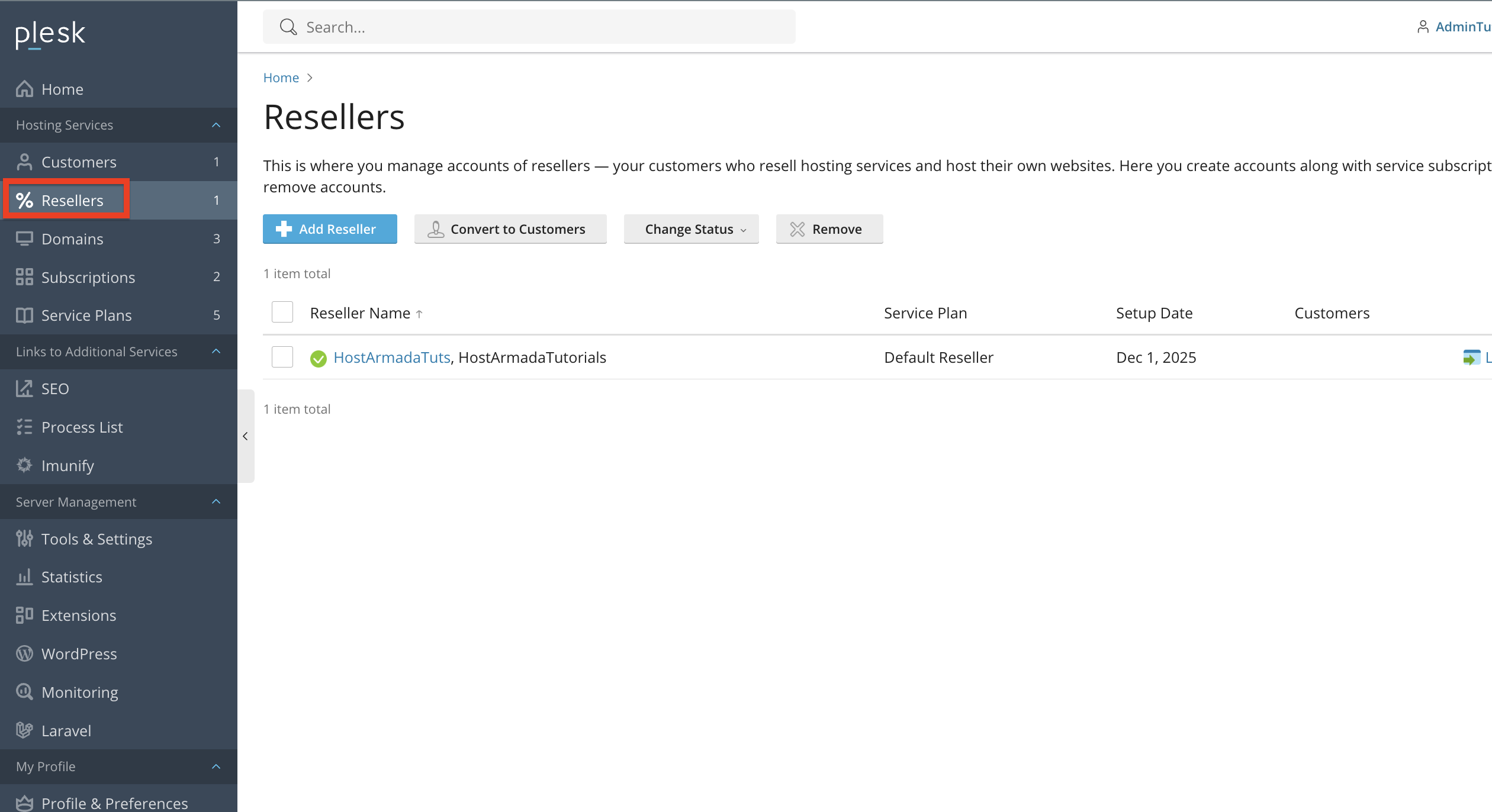Click the Service Plans book icon
The width and height of the screenshot is (1492, 812).
[24, 315]
